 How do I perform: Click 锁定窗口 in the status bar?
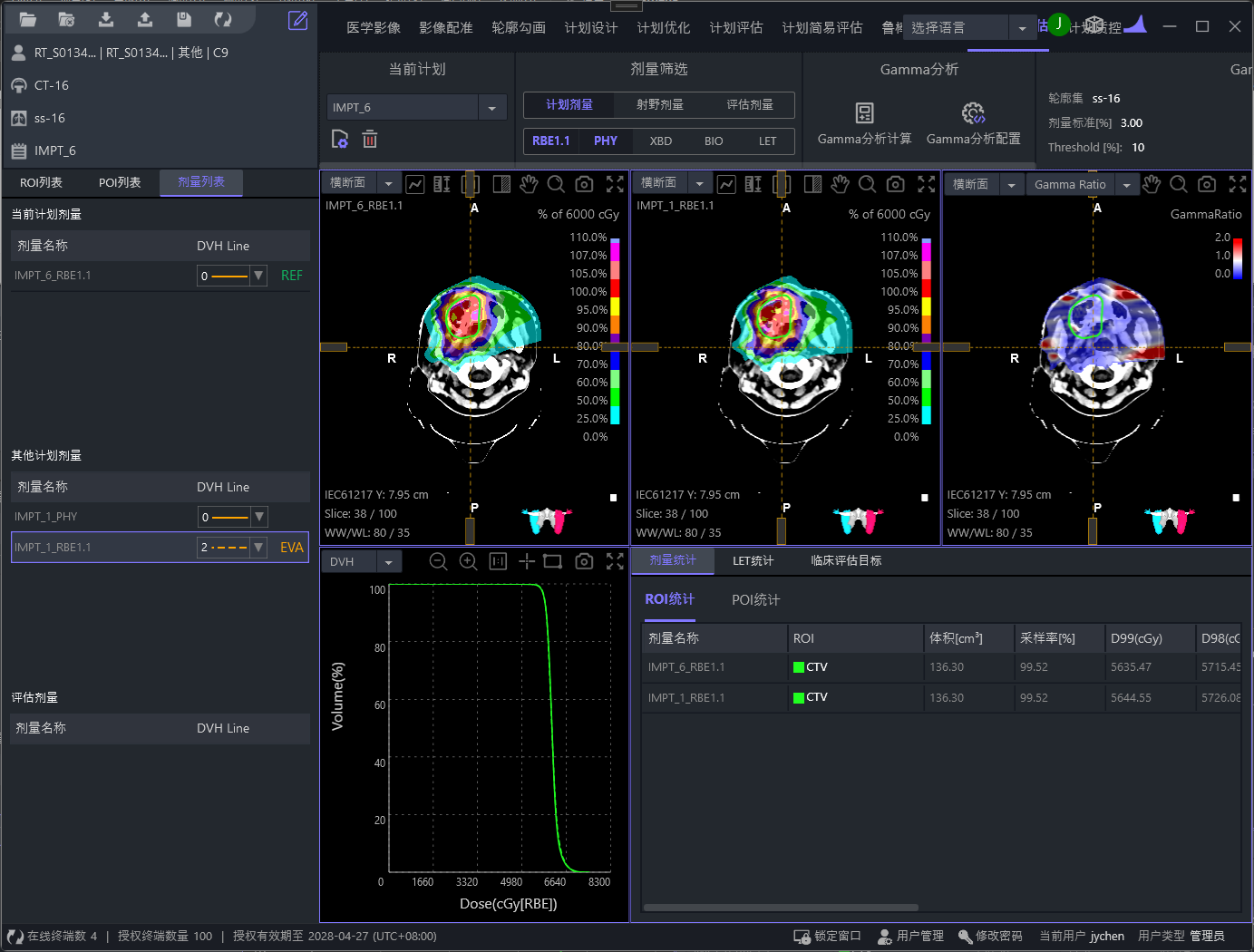[827, 937]
